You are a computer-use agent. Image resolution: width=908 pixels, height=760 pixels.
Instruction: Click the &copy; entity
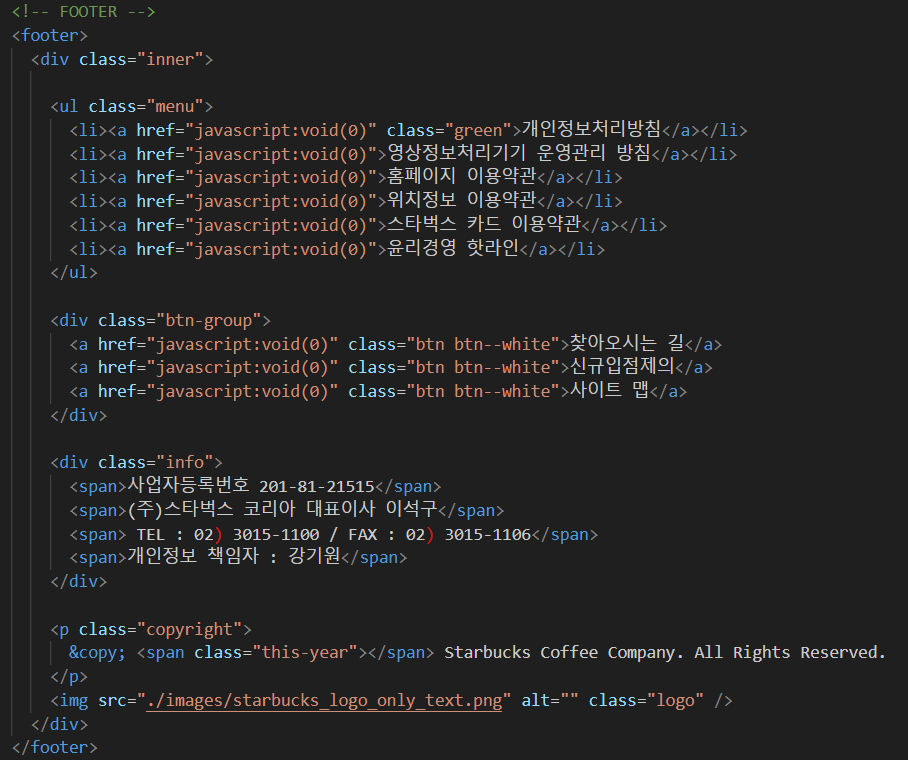pos(97,653)
